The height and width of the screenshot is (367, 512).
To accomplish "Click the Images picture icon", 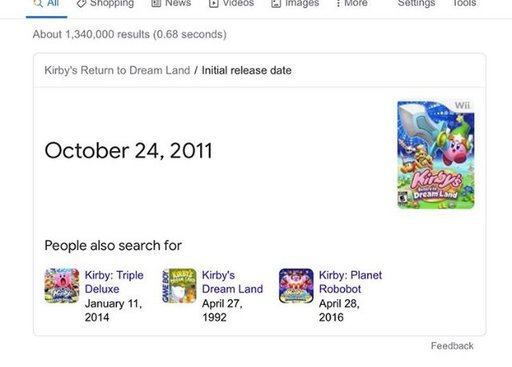I will pos(276,4).
